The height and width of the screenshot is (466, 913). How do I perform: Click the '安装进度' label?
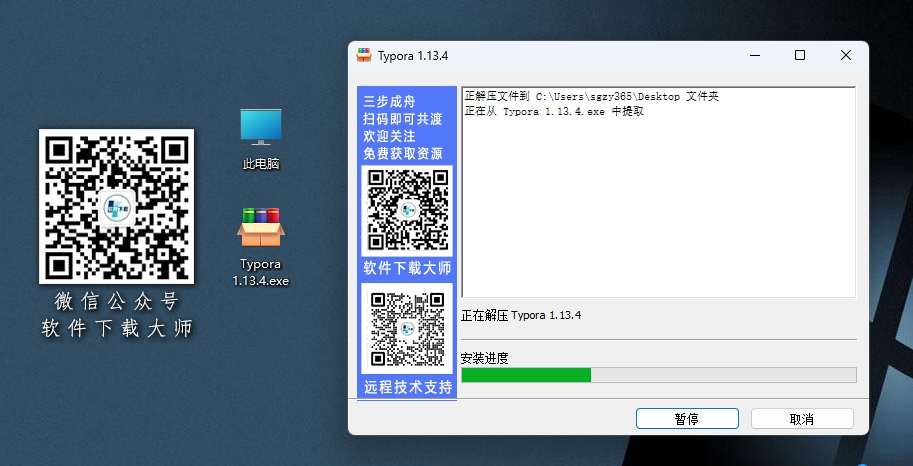click(484, 358)
